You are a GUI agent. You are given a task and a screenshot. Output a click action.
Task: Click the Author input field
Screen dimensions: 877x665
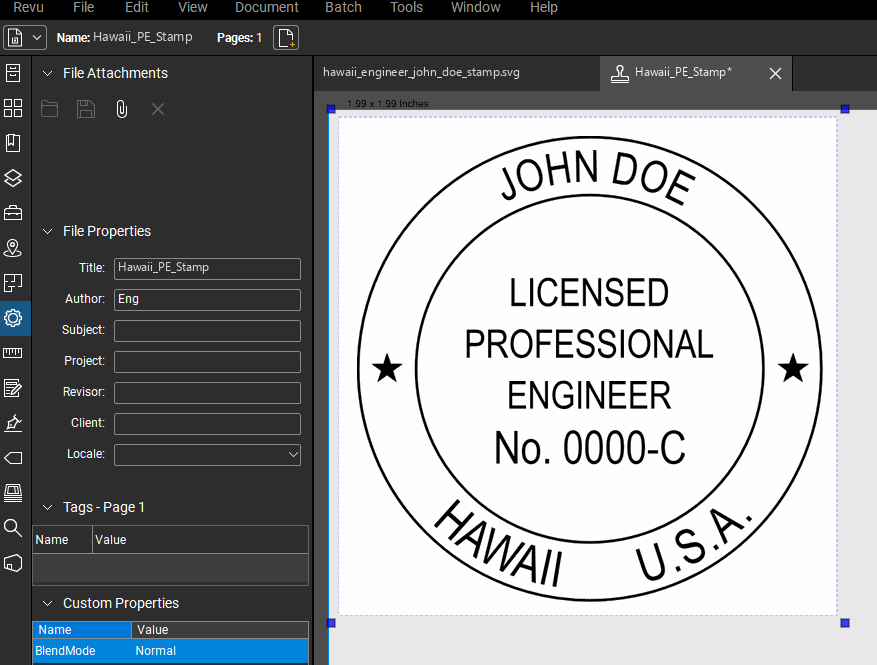click(x=208, y=300)
